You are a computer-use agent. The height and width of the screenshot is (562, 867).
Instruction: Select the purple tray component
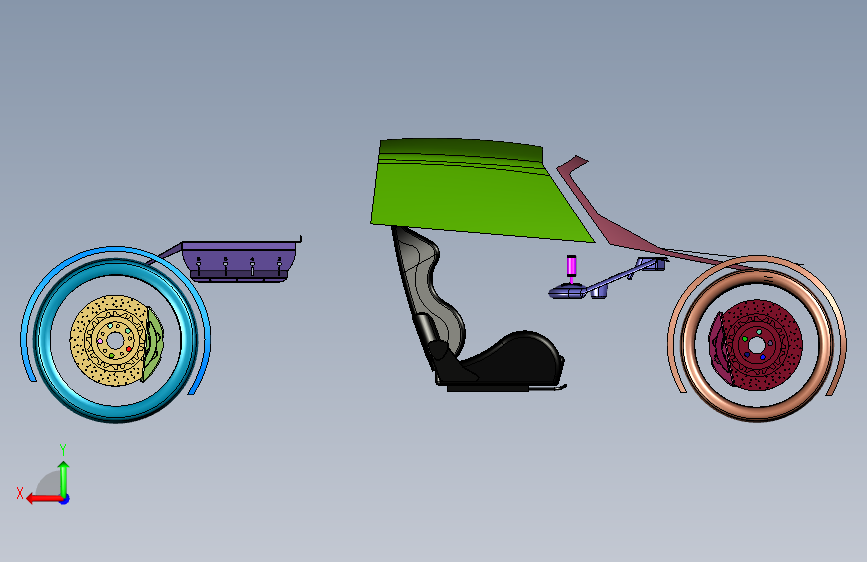tap(241, 260)
